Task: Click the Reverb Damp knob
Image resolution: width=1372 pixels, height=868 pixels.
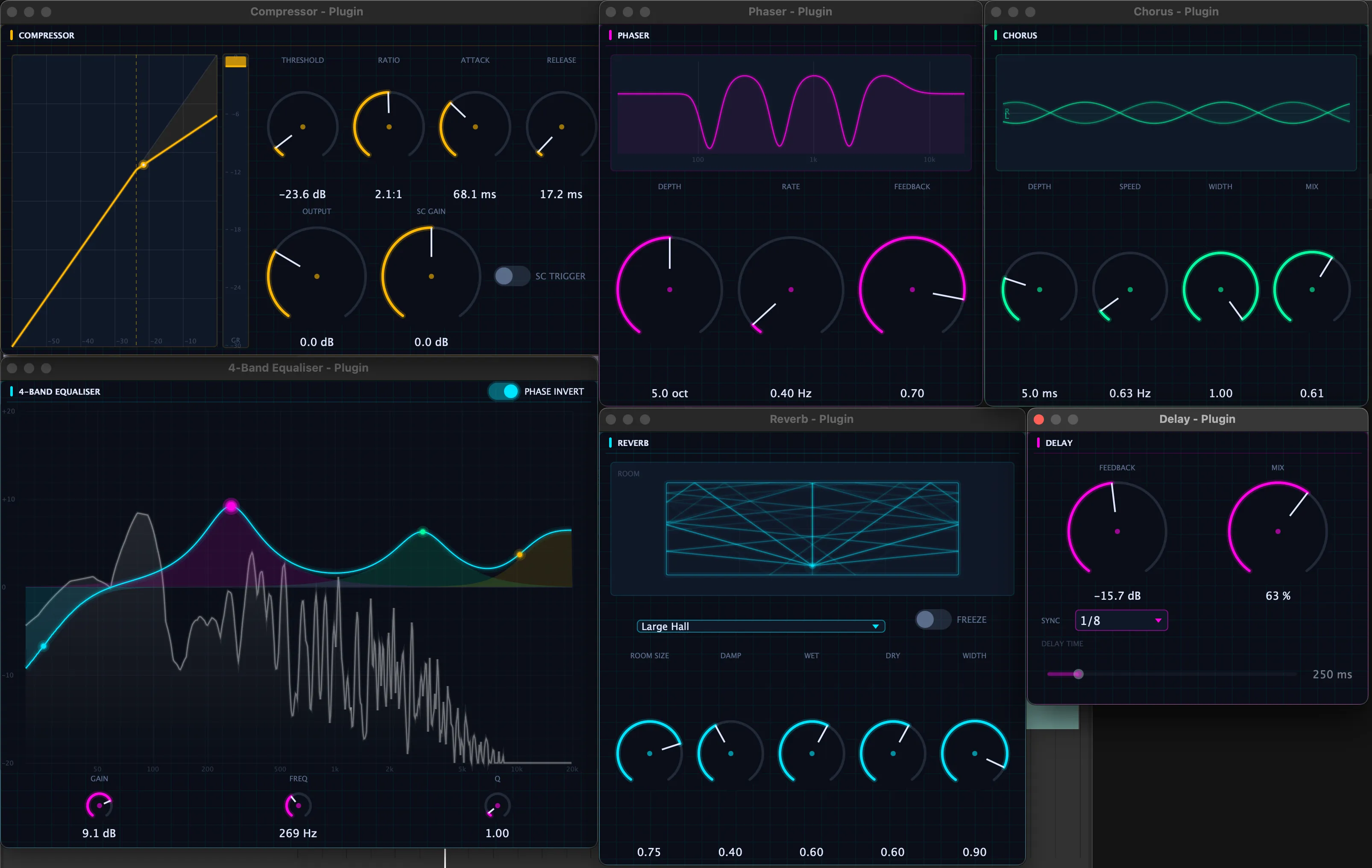Action: (x=730, y=754)
